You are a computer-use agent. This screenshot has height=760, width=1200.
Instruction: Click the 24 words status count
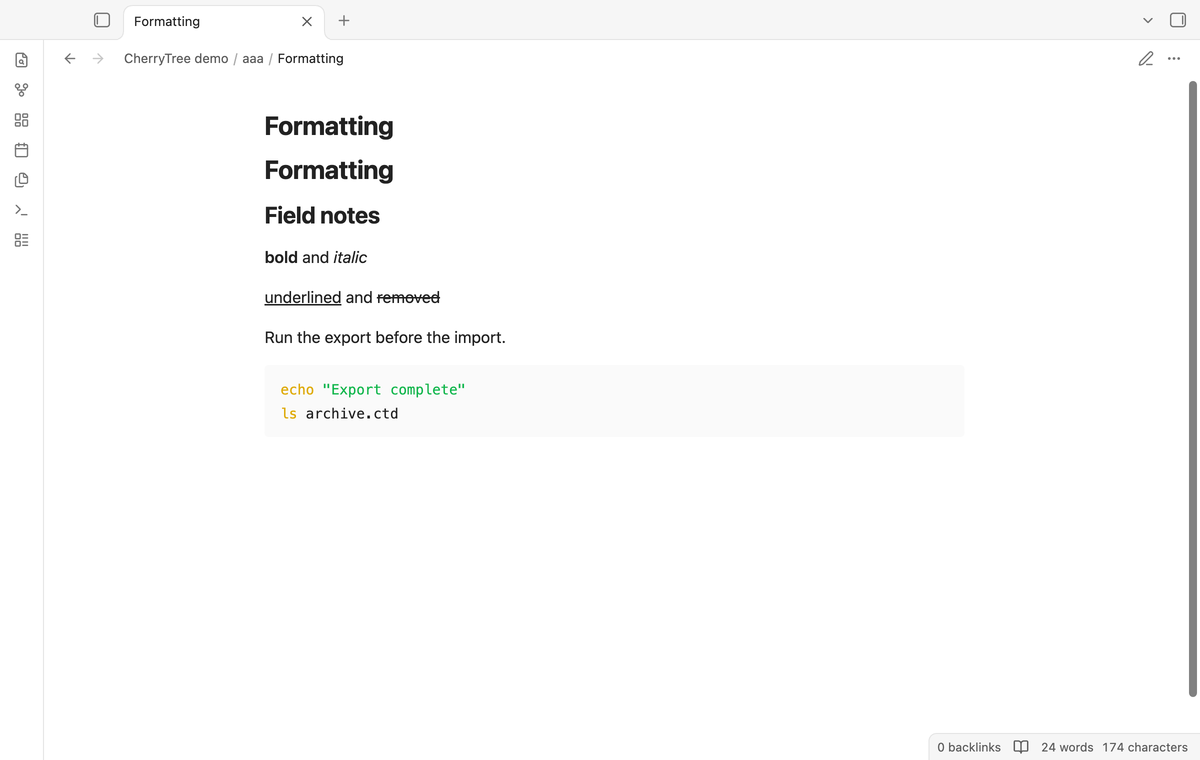[x=1067, y=747]
